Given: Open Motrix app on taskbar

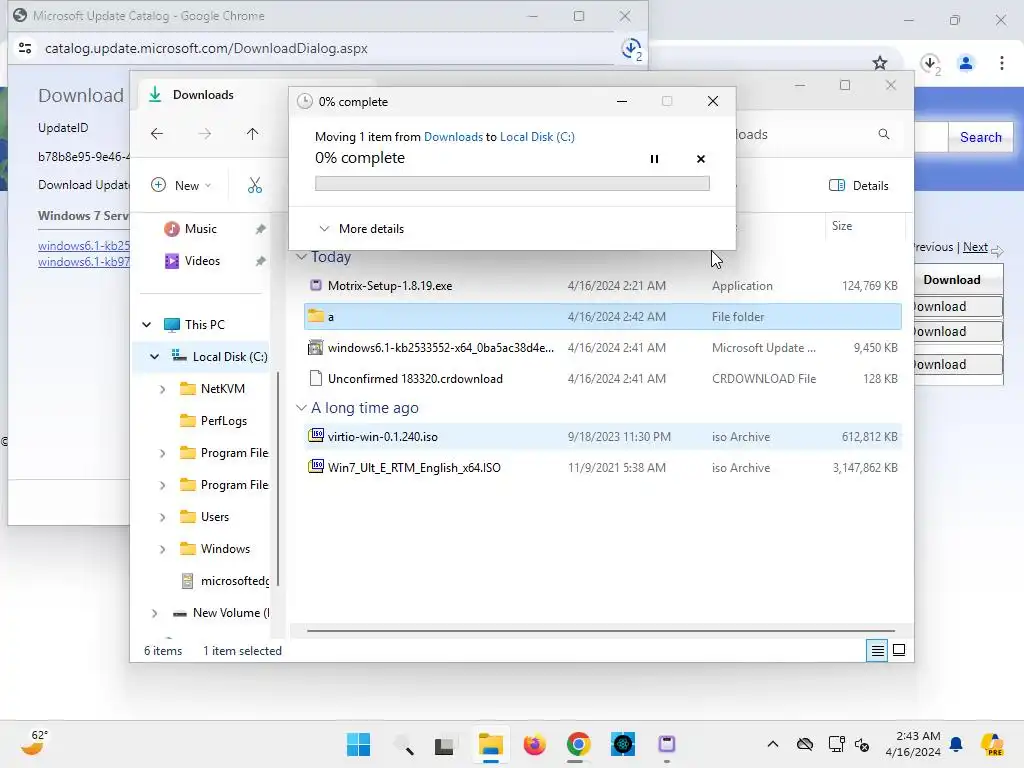Looking at the screenshot, I should 667,744.
